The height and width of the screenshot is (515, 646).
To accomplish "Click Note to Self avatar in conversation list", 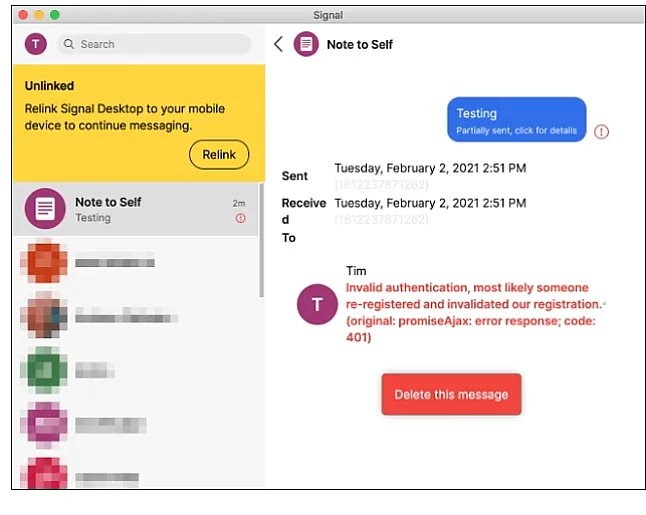I will (45, 209).
